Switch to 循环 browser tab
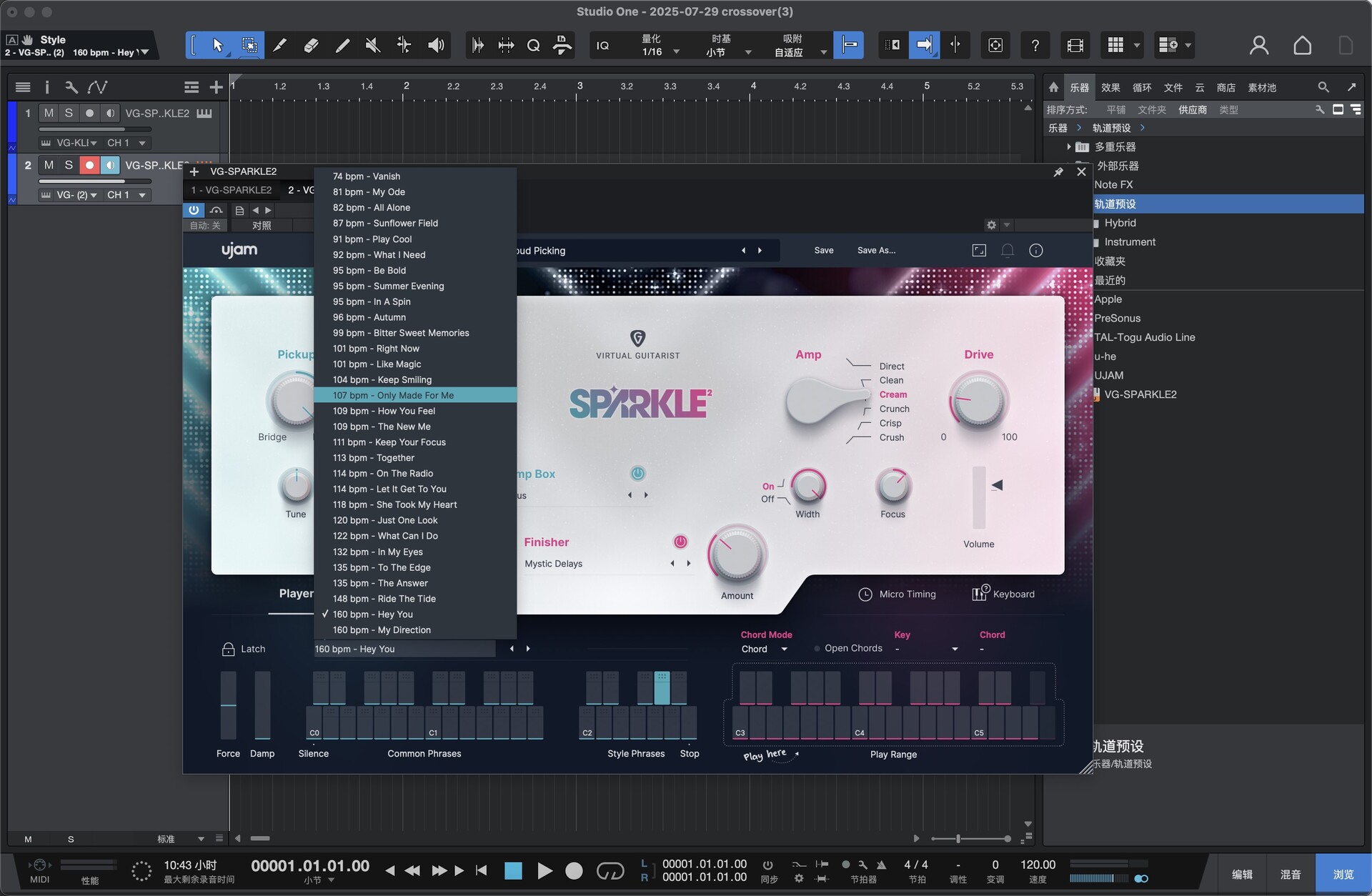This screenshot has width=1372, height=896. click(x=1142, y=87)
